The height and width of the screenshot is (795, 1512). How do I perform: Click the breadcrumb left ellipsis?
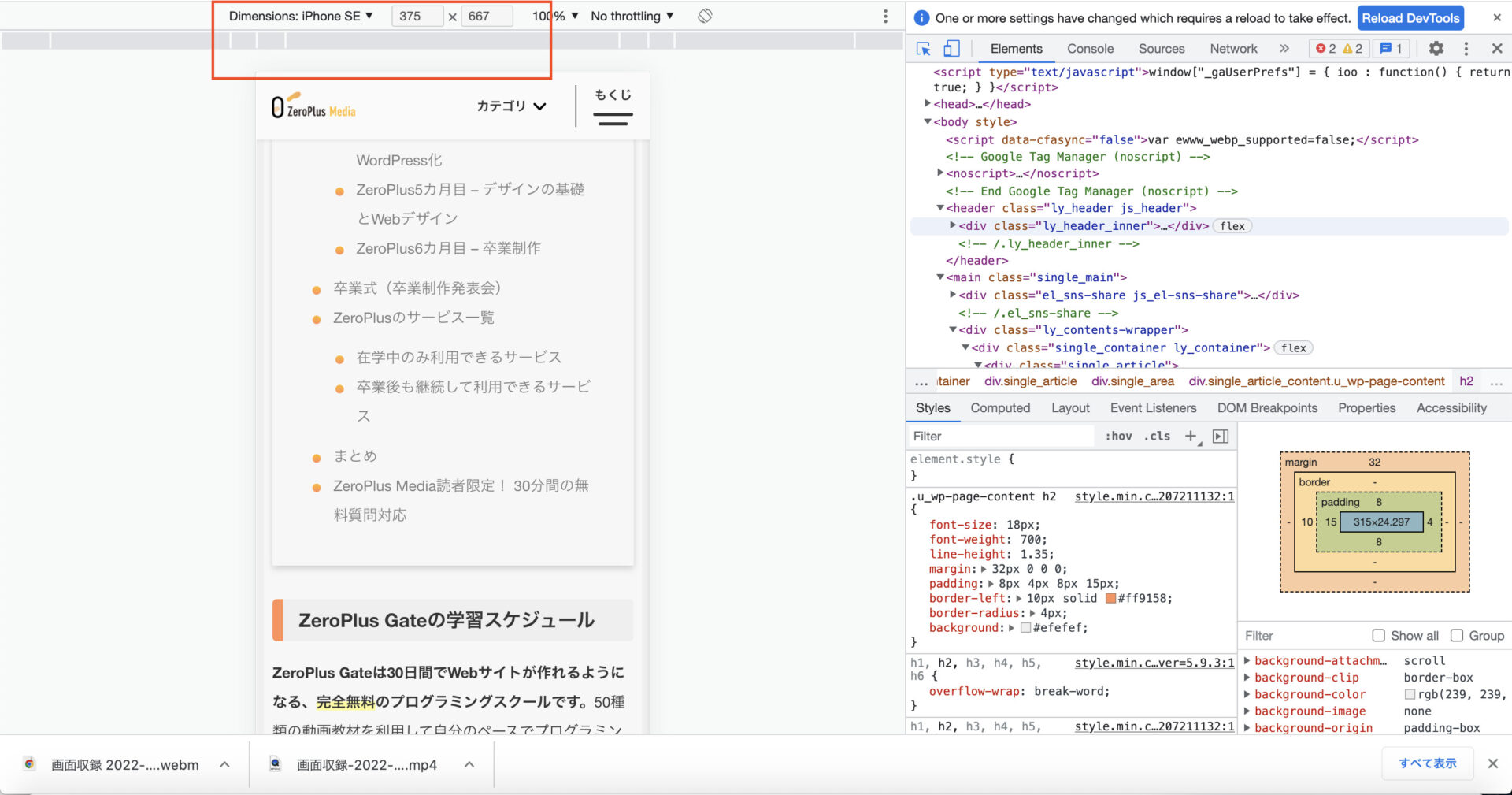point(921,381)
